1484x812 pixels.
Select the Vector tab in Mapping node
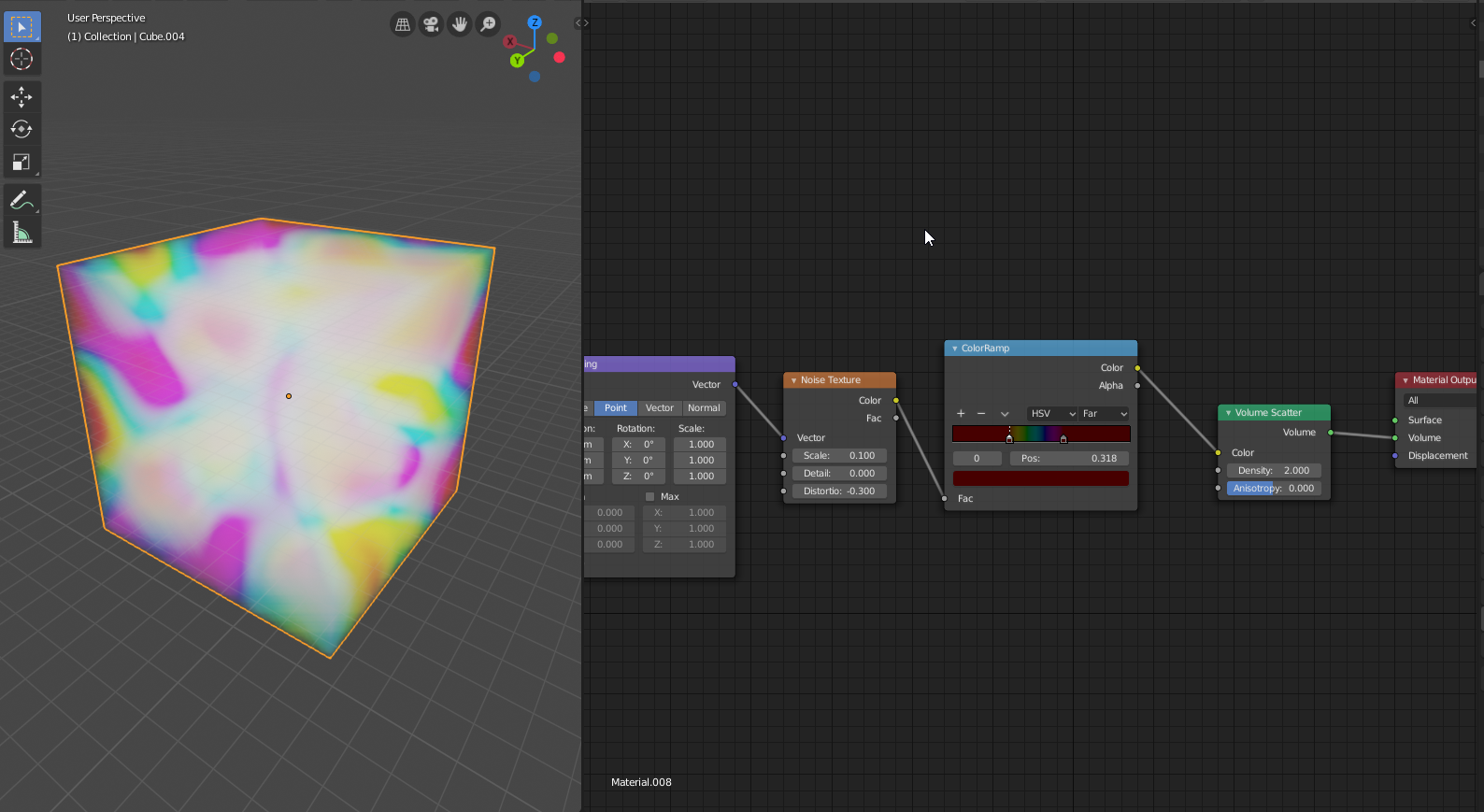660,407
